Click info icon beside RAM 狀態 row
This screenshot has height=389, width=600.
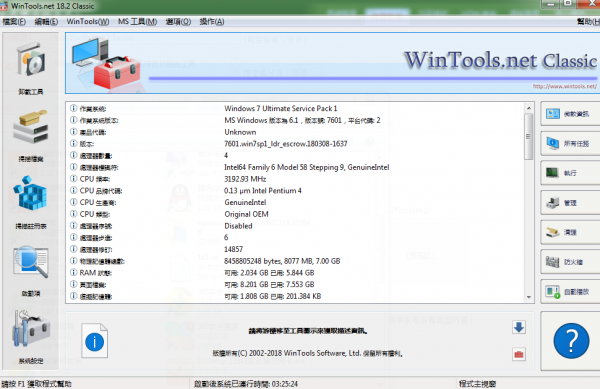[73, 272]
